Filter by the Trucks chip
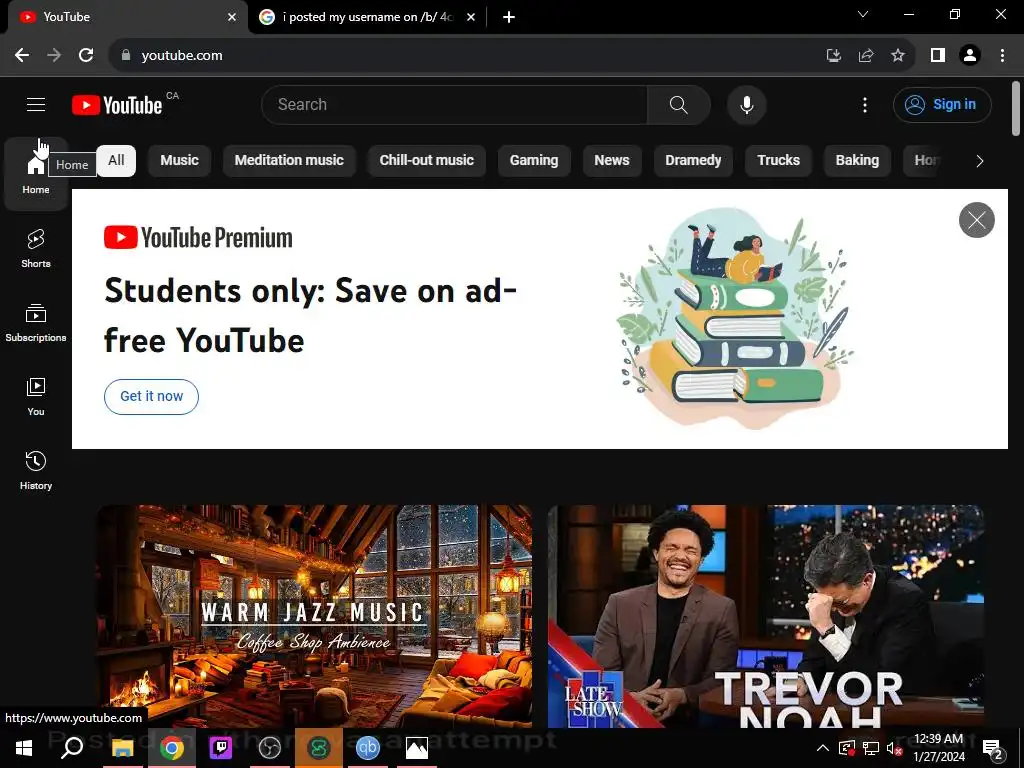 click(778, 161)
